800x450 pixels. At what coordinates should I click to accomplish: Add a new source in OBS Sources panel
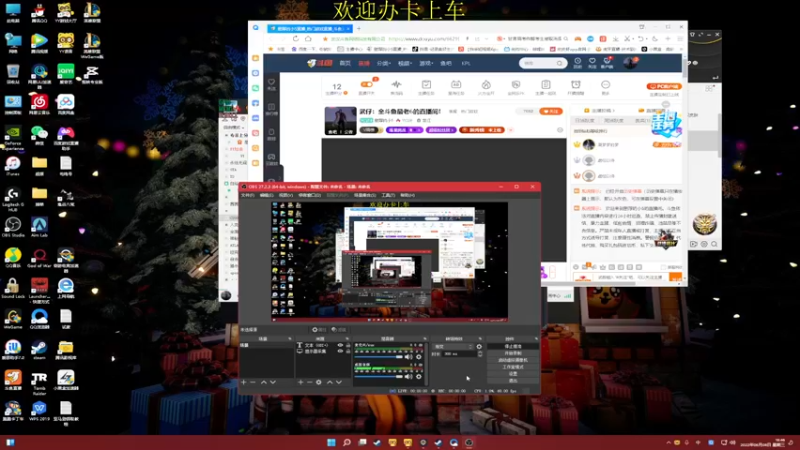tap(301, 382)
